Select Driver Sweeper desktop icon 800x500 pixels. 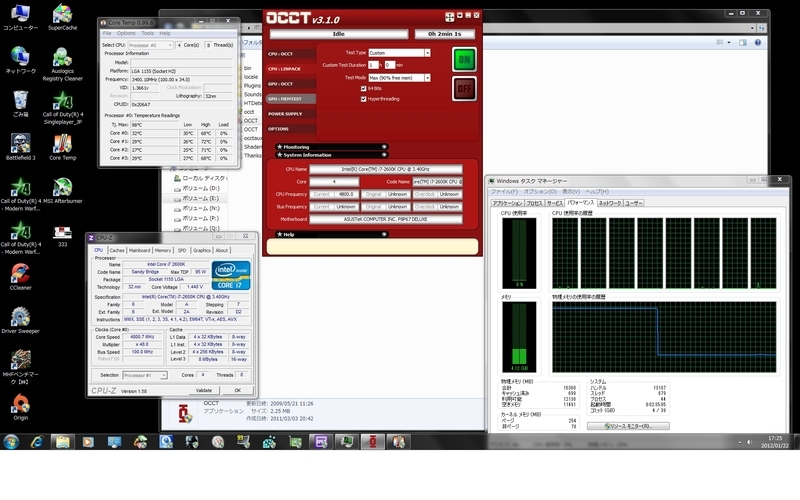coord(20,320)
